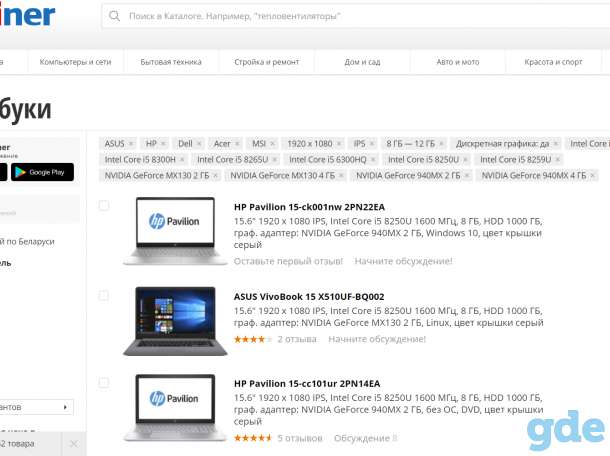
Task: Click the ASUS VivoBook star rating
Action: [x=252, y=339]
